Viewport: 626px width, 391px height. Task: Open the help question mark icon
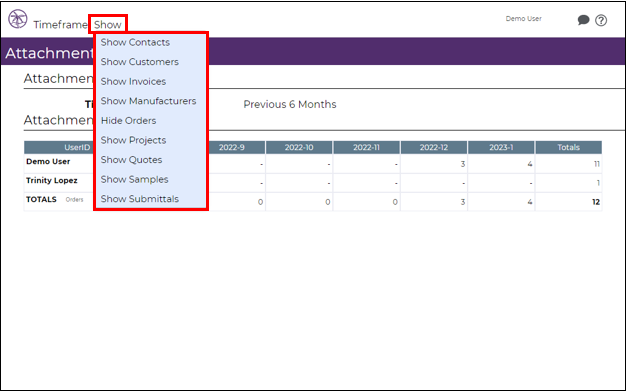pyautogui.click(x=601, y=20)
